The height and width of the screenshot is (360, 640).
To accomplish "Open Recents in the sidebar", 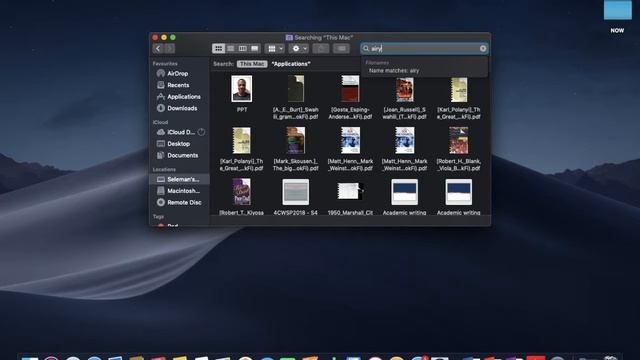I will [x=179, y=85].
